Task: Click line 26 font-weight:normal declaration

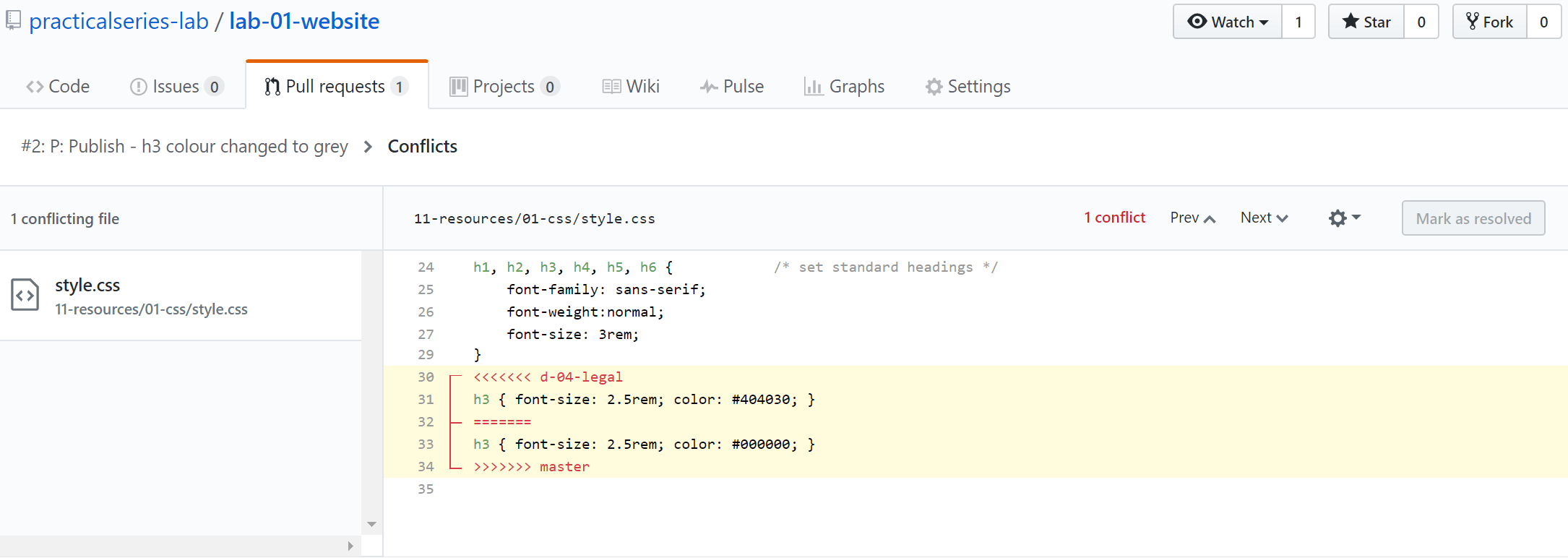Action: click(585, 312)
